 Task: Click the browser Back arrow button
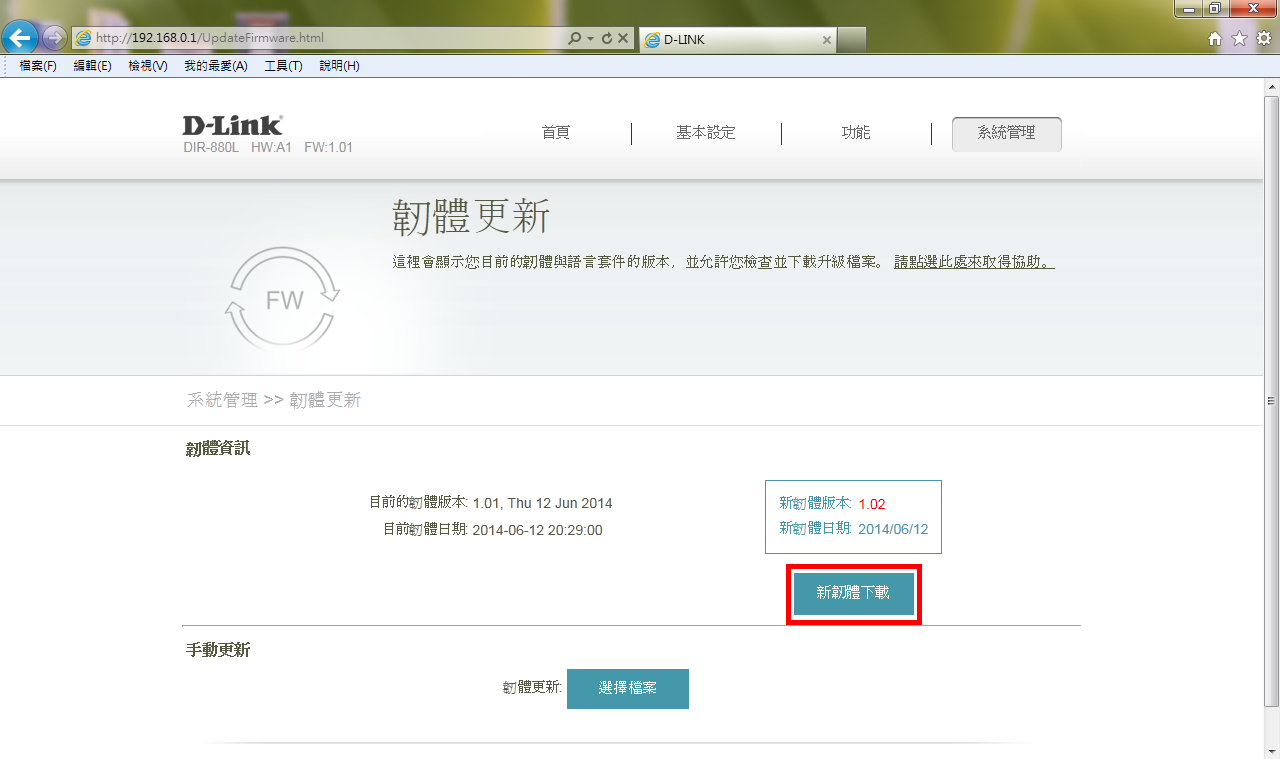click(x=21, y=38)
